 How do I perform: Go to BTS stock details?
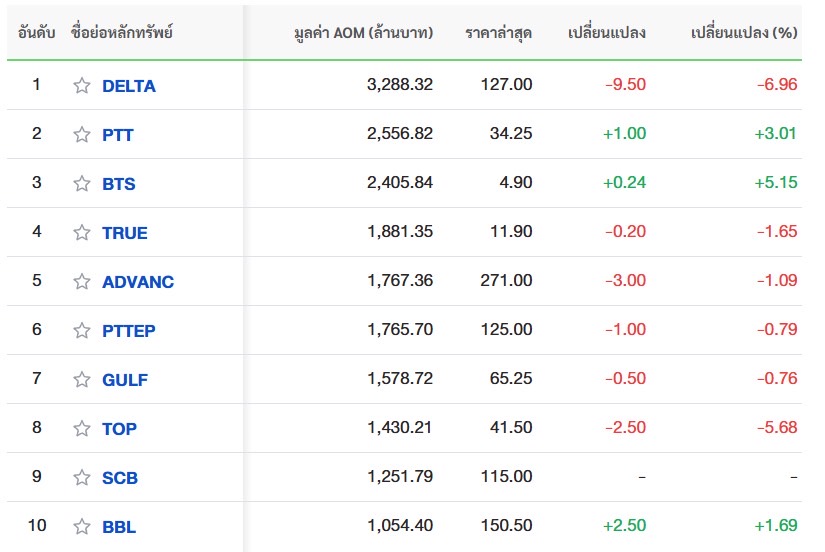(118, 184)
